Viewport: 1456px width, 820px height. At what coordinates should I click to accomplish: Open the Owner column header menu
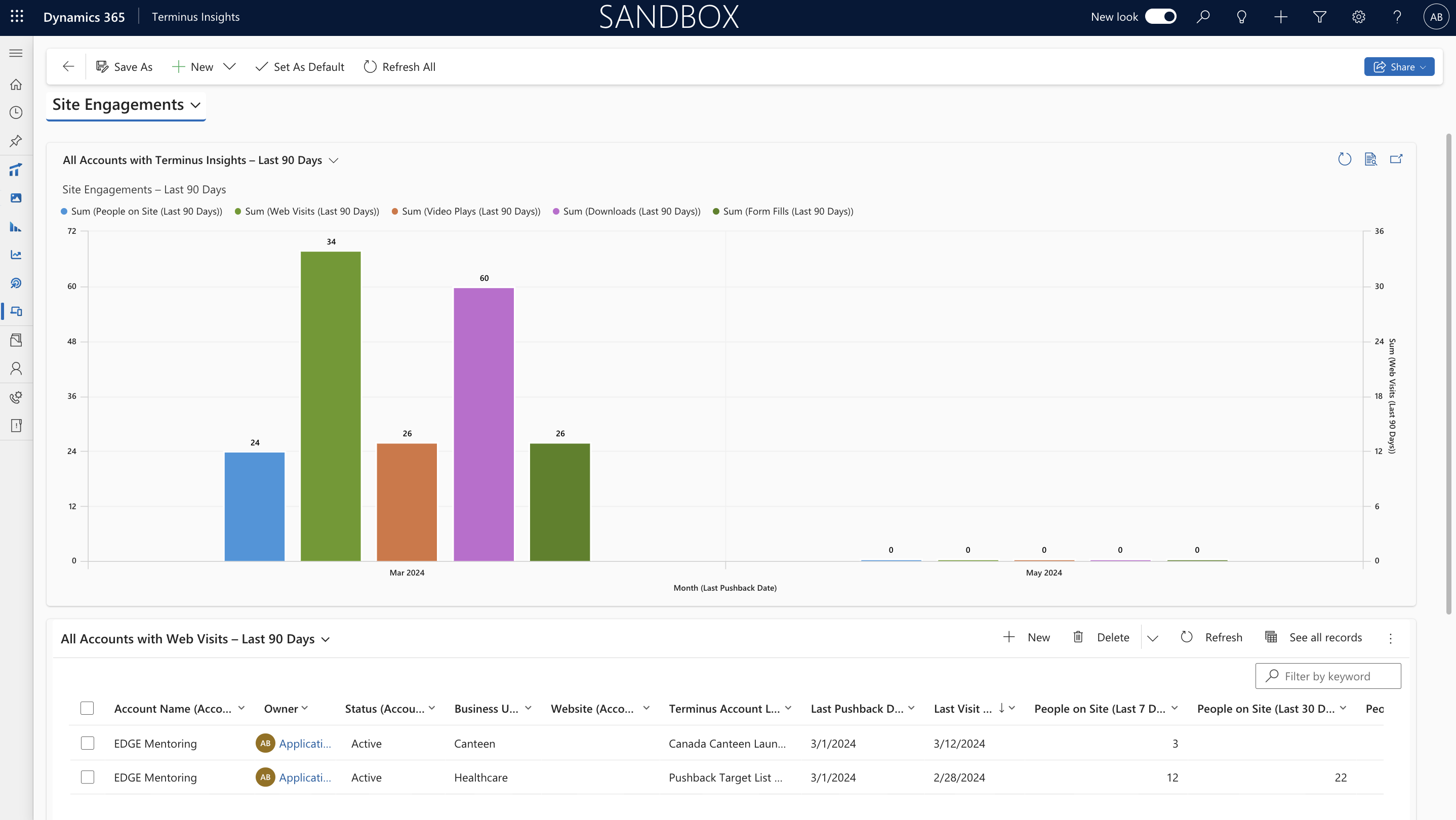(x=305, y=708)
